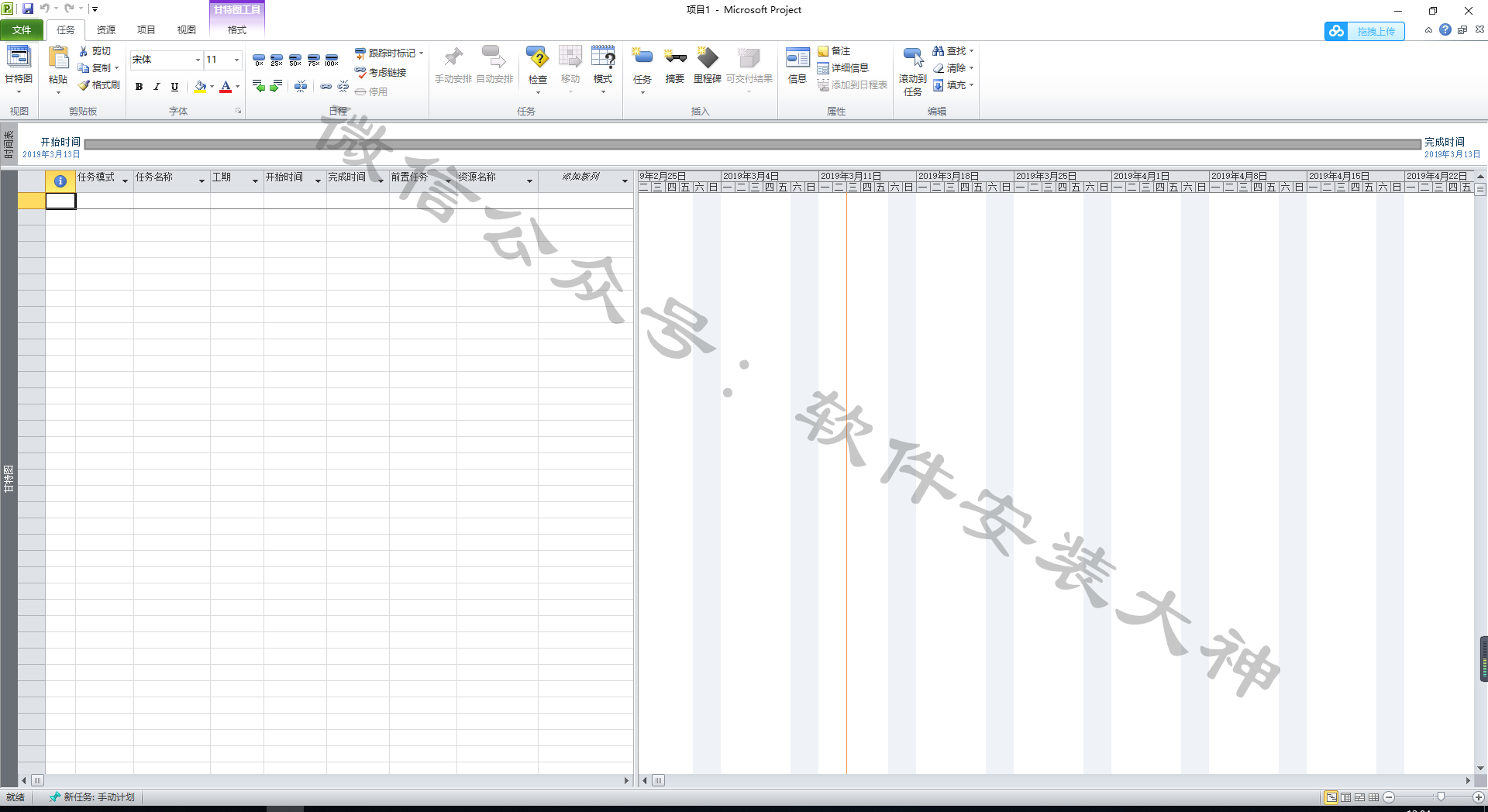Open 开始时间 column filter dropdown
Screen dimensions: 1488x812
[x=318, y=181]
